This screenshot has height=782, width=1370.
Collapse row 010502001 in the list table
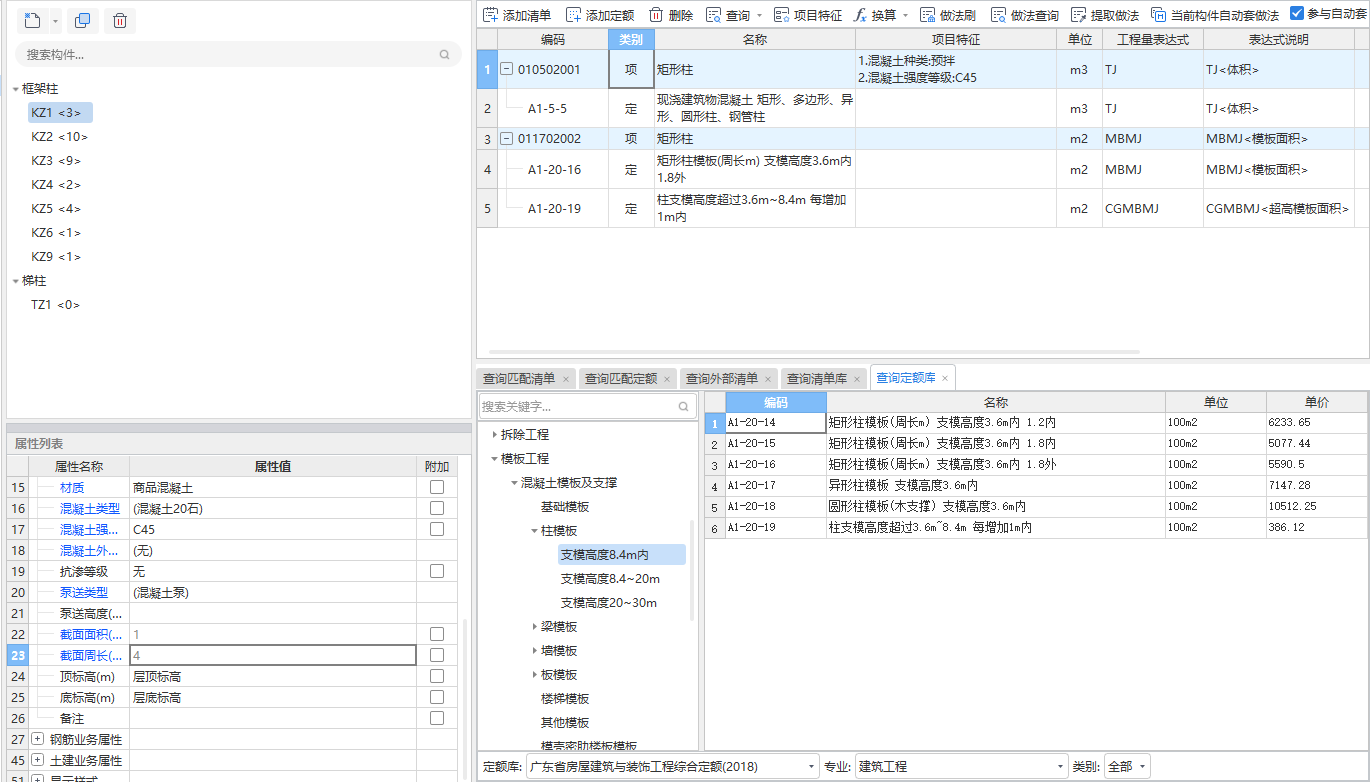506,69
